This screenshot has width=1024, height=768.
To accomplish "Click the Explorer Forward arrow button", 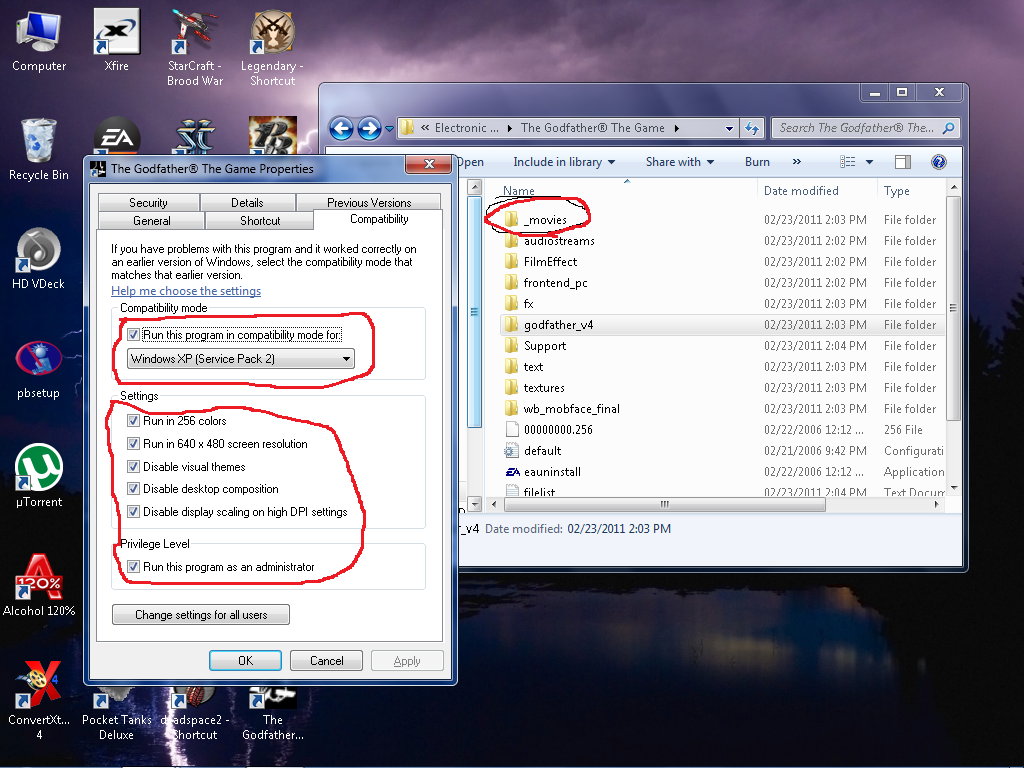I will 369,129.
